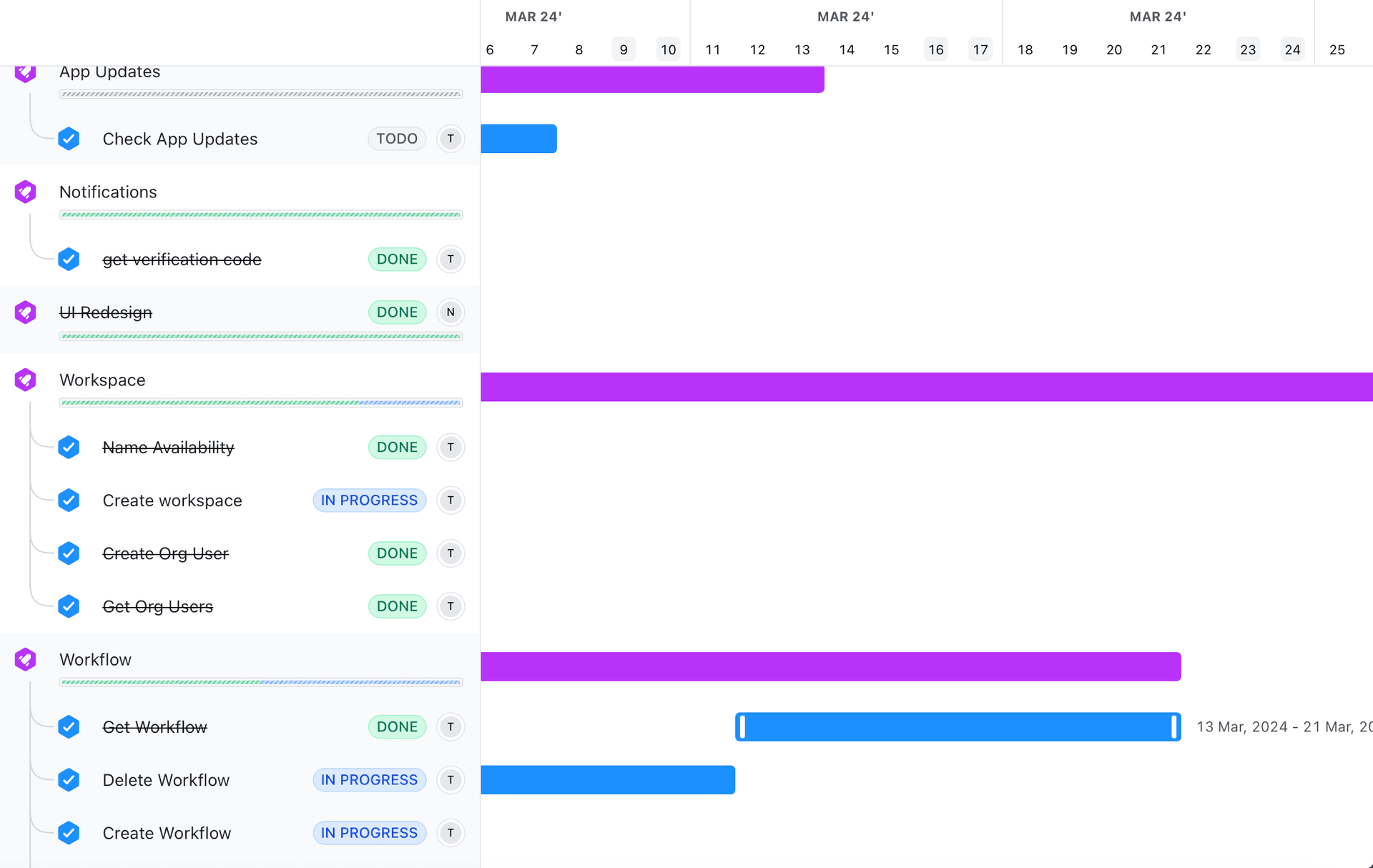Viewport: 1373px width, 868px height.
Task: Open the Get Workflow task
Action: [x=154, y=727]
